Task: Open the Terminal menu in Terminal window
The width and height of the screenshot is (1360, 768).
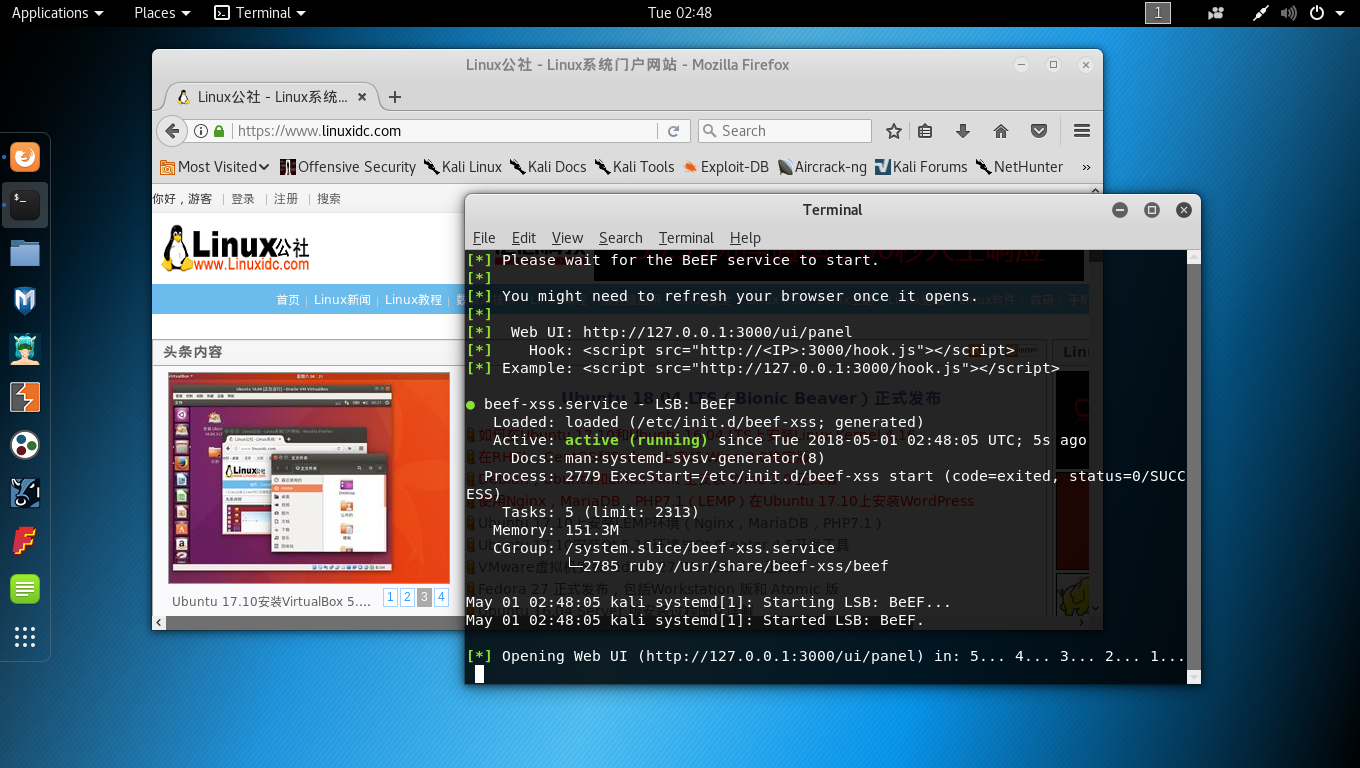Action: point(686,238)
